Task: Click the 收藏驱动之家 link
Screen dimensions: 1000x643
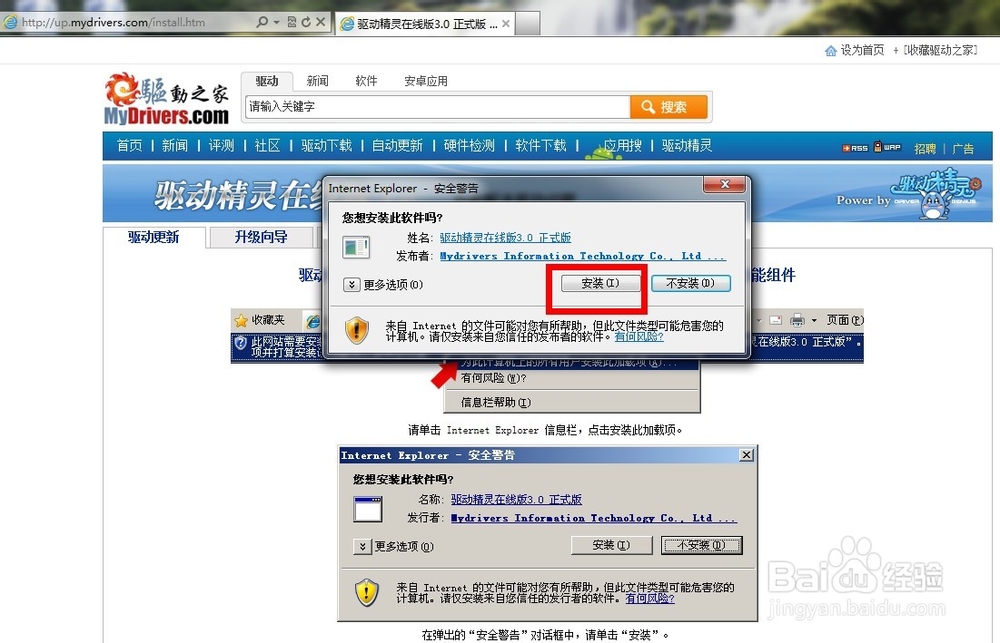Action: click(x=941, y=50)
